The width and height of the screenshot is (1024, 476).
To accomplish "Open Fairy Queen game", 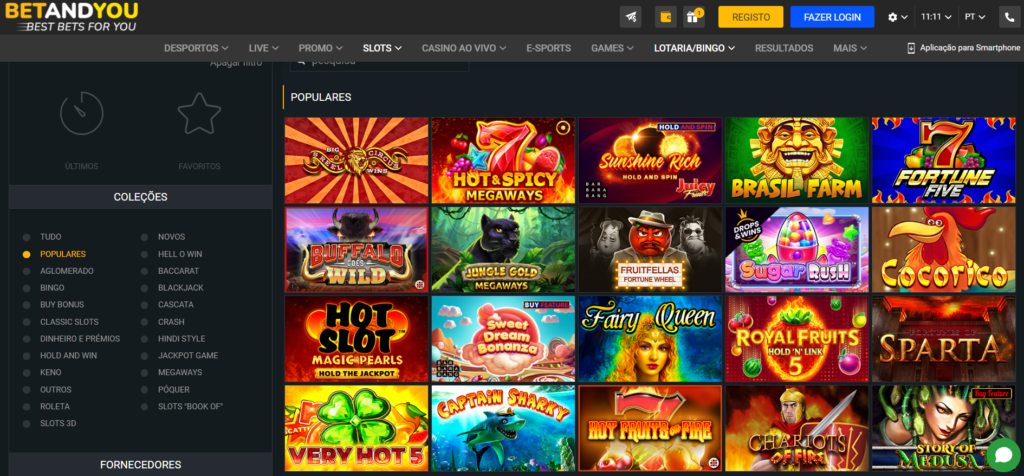I will 650,339.
